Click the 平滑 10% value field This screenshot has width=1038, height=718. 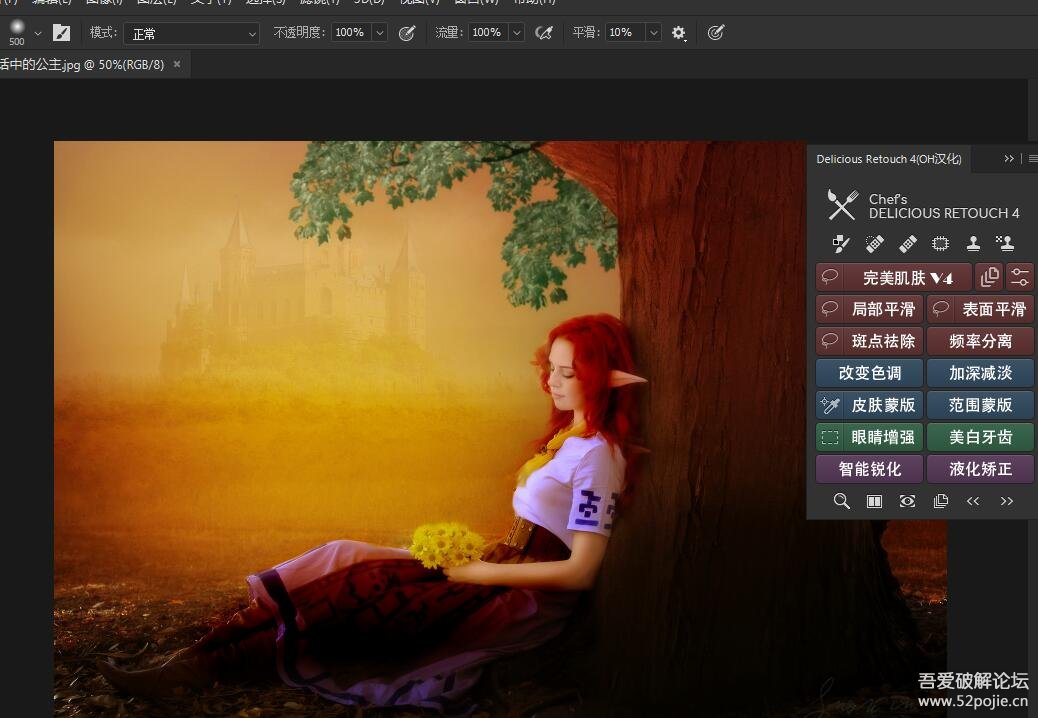(624, 32)
